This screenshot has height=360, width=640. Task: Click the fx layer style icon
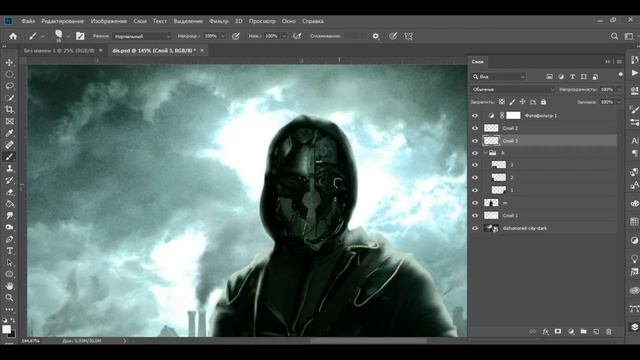click(545, 332)
